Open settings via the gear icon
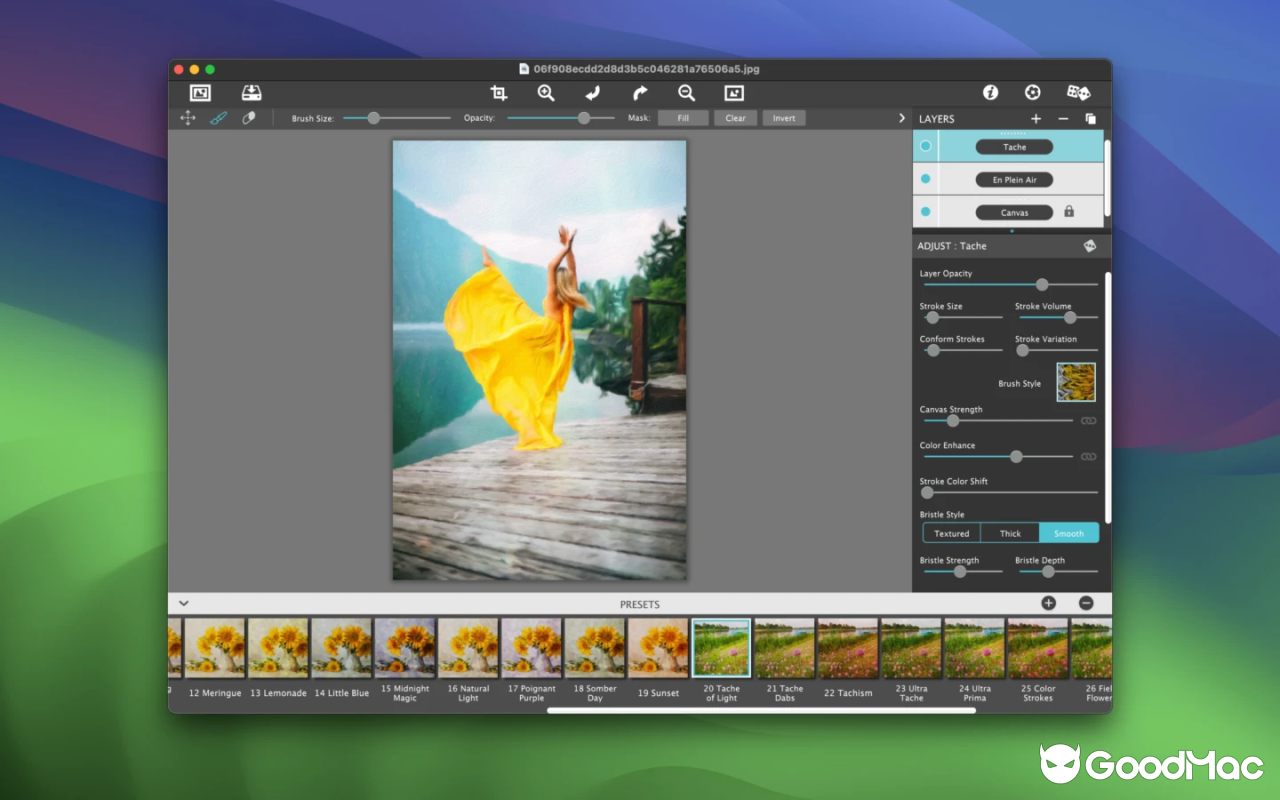 [1032, 92]
